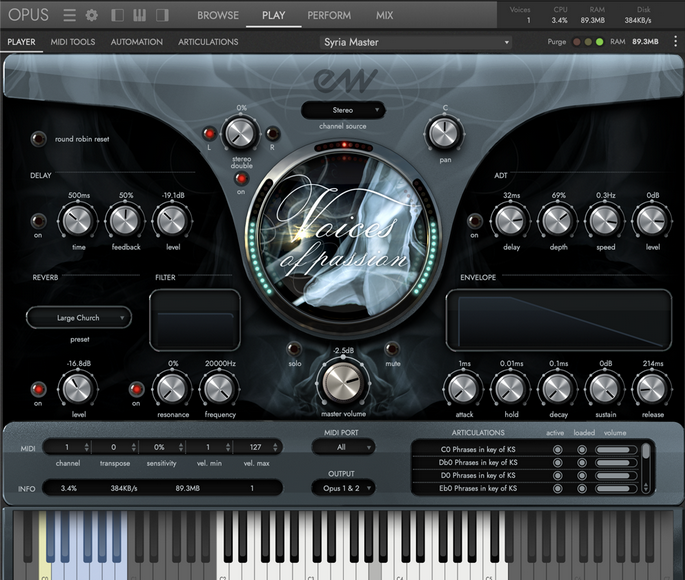
Task: Click the ADT delay knob
Action: pyautogui.click(x=511, y=221)
